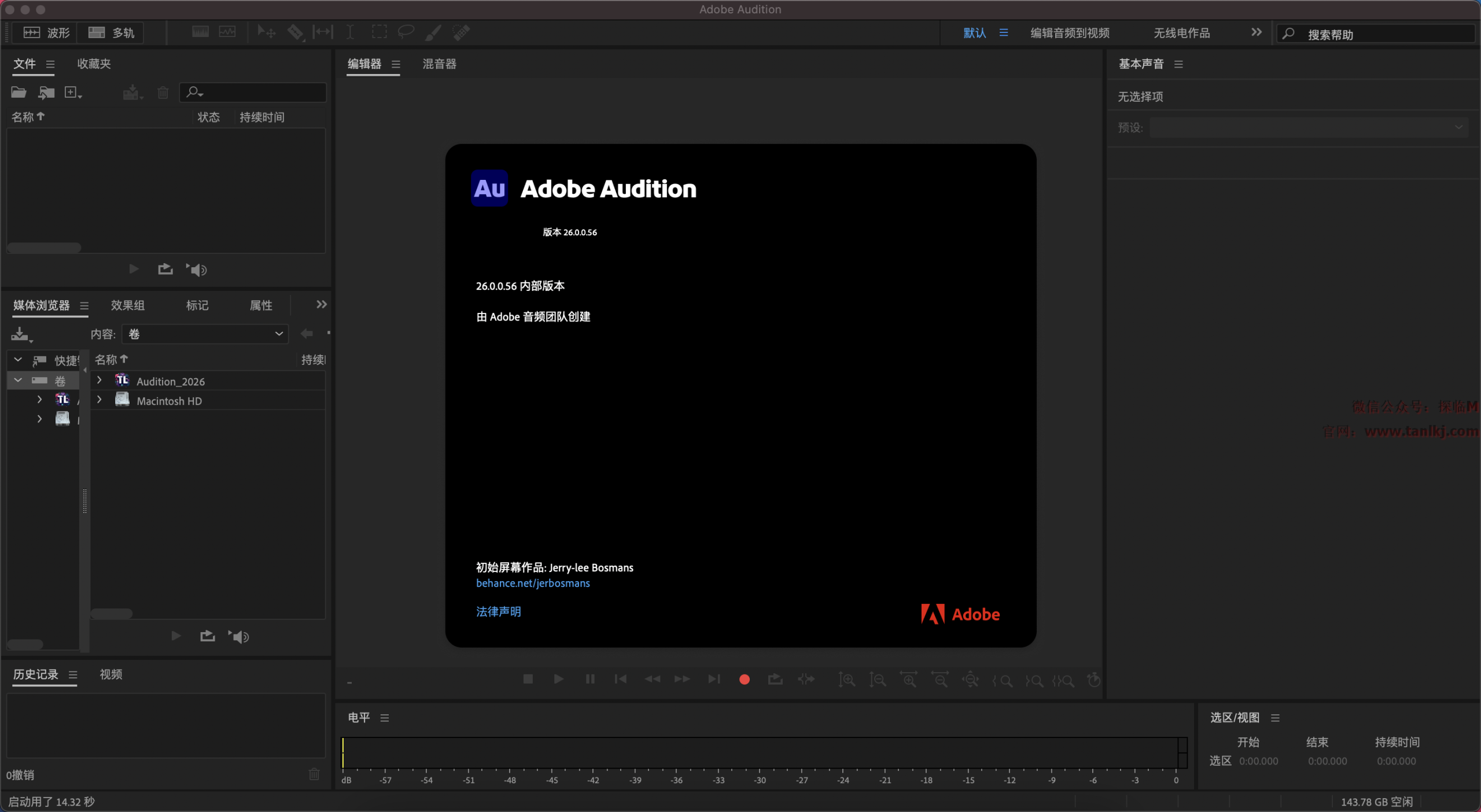This screenshot has width=1481, height=812.
Task: Select the 编辑音频到视频 workspace
Action: [1070, 33]
